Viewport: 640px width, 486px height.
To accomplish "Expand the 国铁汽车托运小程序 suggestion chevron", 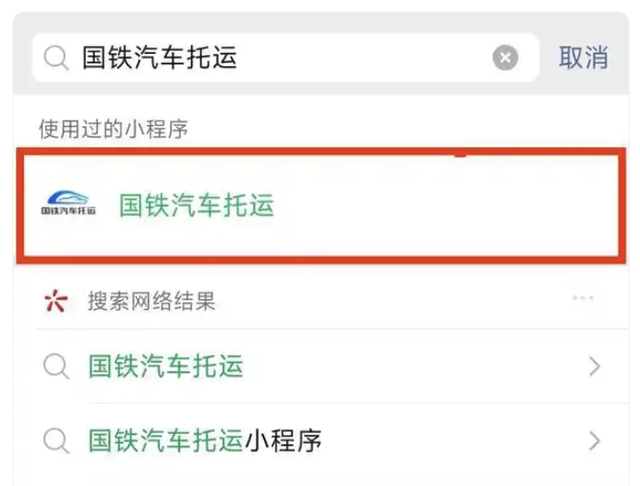I will [x=595, y=441].
